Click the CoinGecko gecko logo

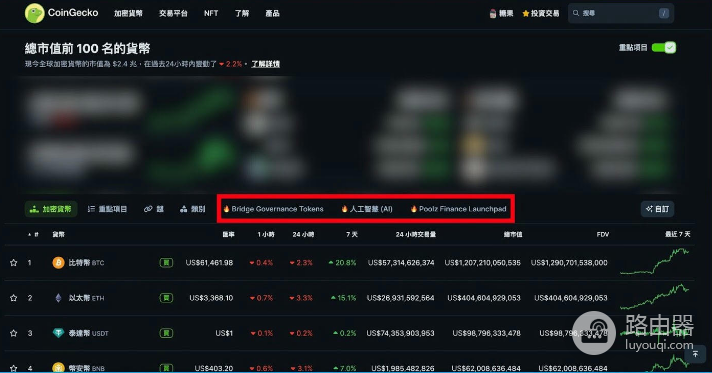[35, 13]
